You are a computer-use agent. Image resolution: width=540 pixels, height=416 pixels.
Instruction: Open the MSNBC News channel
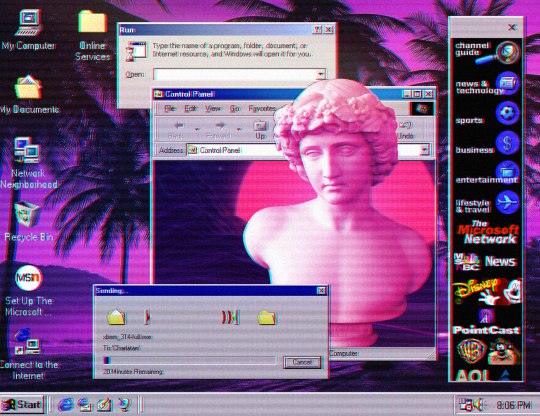[x=486, y=262]
